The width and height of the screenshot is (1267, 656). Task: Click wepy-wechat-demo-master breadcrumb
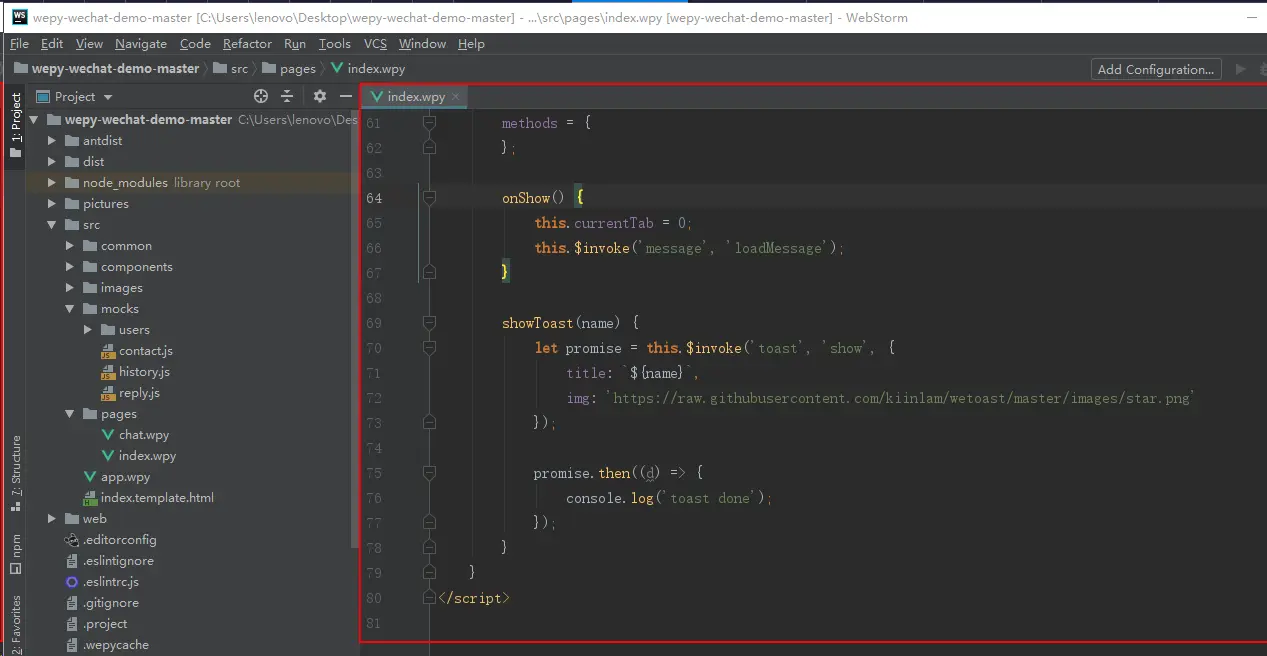click(x=107, y=69)
